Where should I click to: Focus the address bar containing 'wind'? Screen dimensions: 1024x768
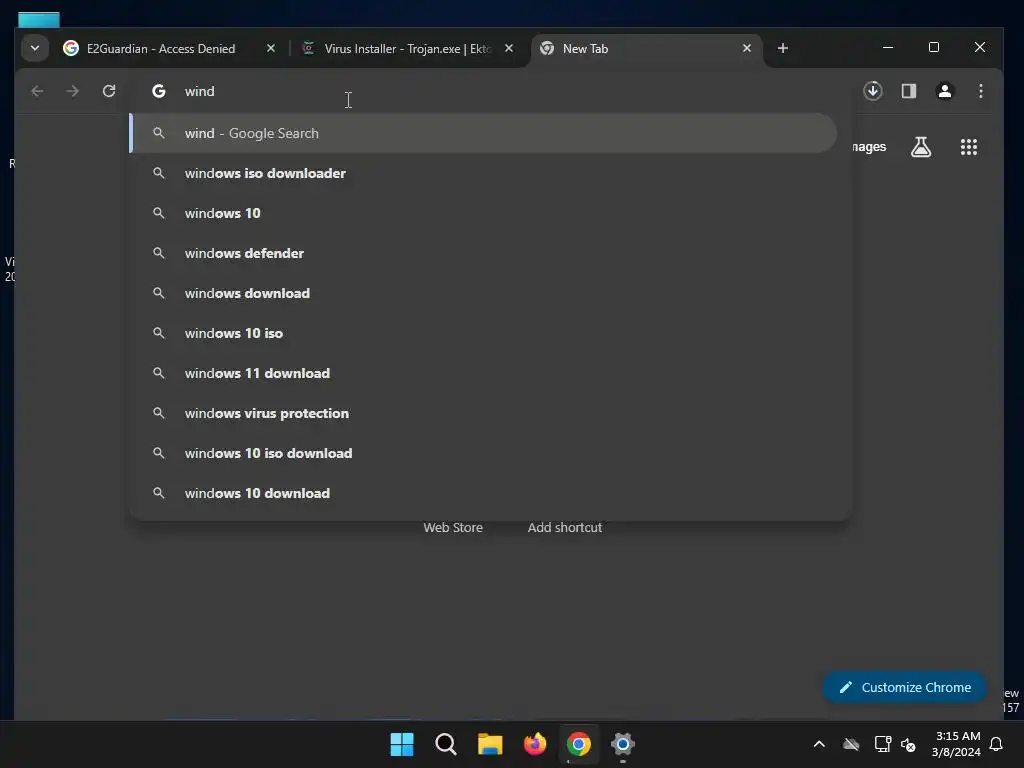(x=490, y=91)
